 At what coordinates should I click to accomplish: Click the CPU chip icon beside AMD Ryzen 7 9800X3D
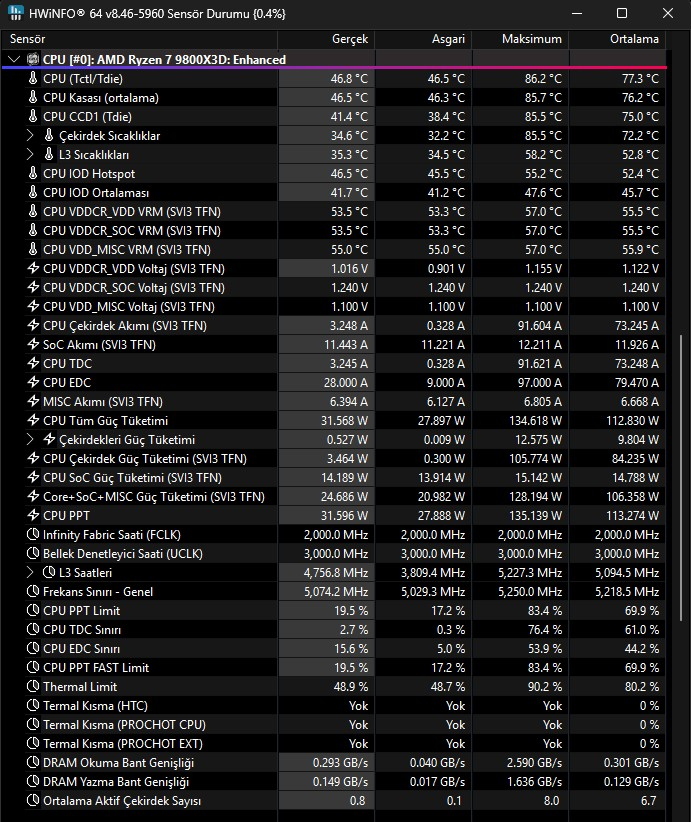click(x=33, y=59)
